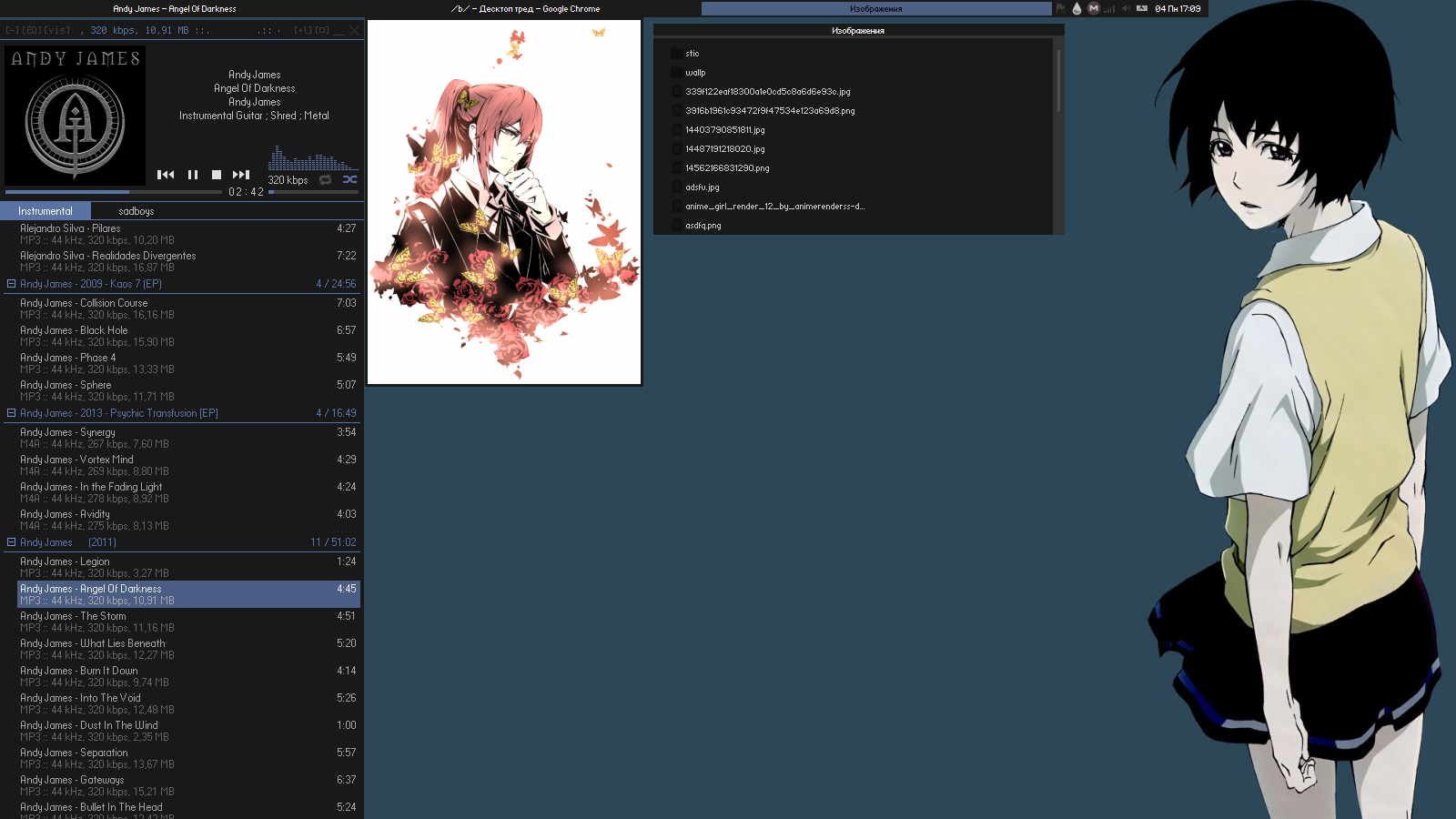Select track Andy James - Vortex Mind
Screen dimensions: 1456x819
pyautogui.click(x=188, y=465)
